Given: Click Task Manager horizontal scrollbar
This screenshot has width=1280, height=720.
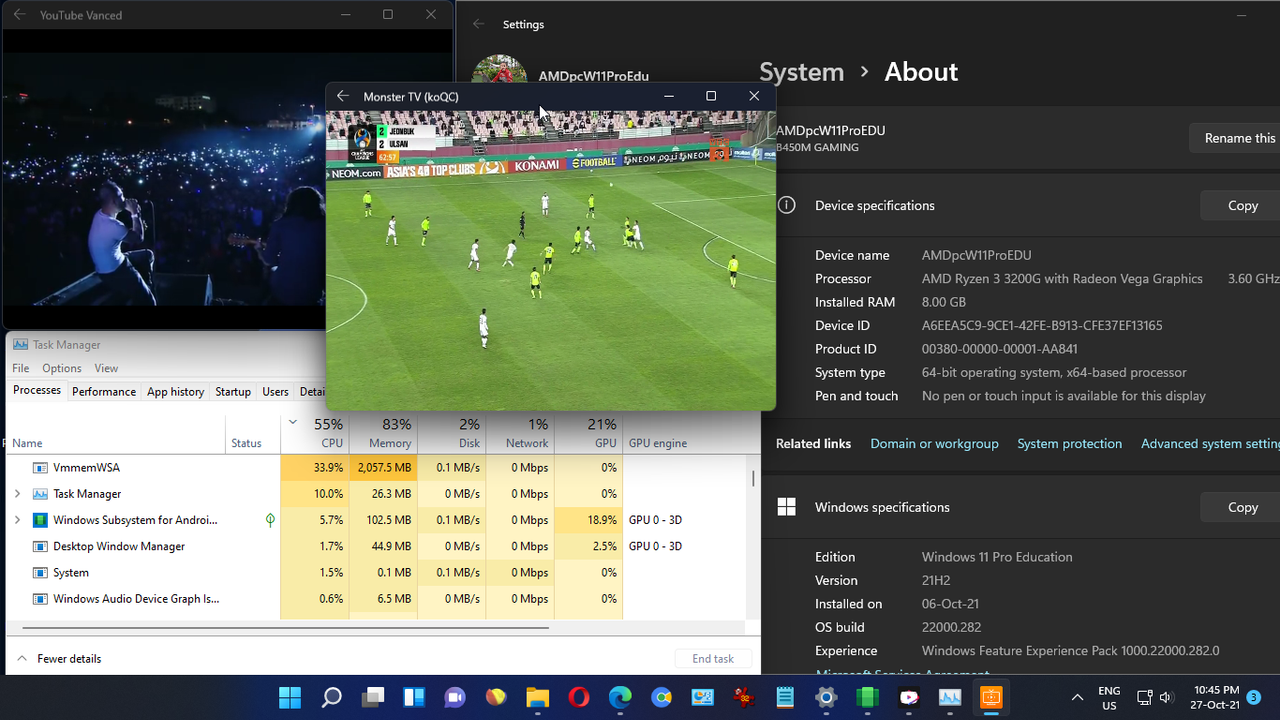Looking at the screenshot, I should pos(285,628).
